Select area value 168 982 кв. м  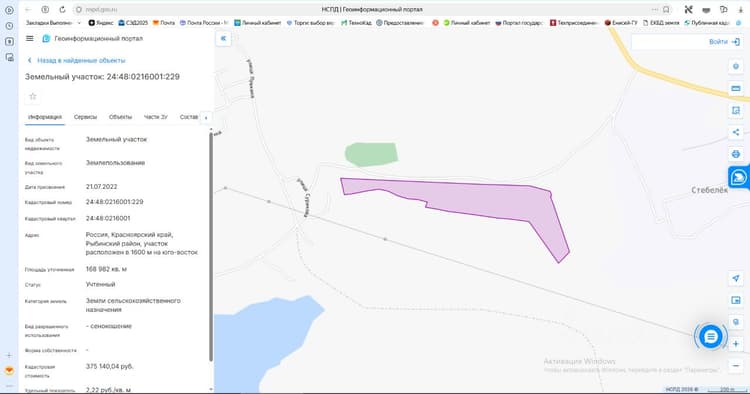[x=106, y=269]
